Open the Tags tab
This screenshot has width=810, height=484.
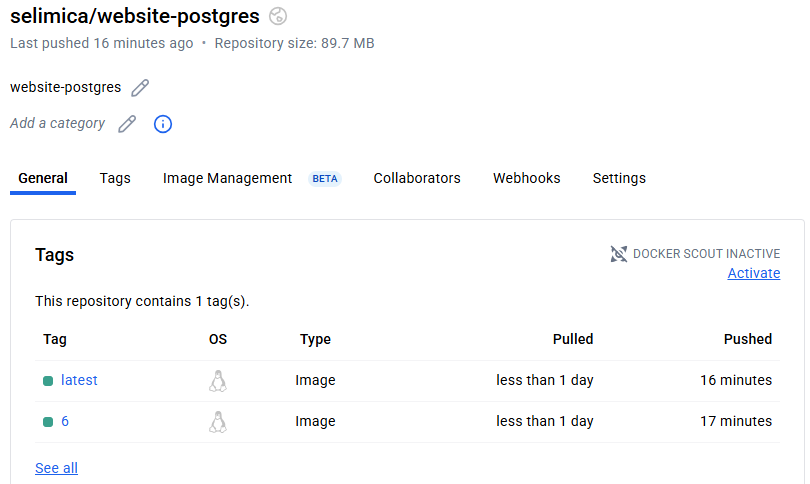point(115,179)
